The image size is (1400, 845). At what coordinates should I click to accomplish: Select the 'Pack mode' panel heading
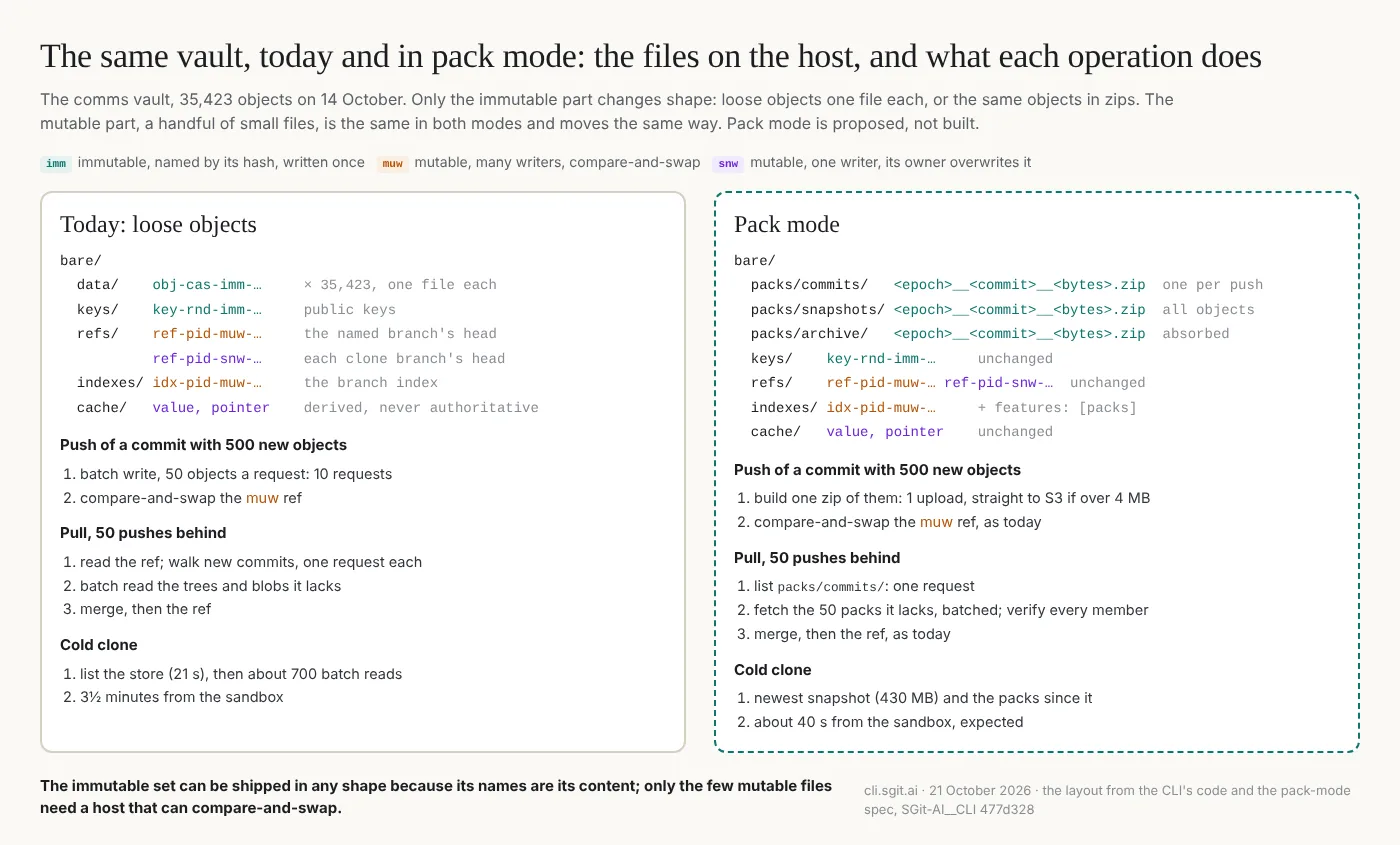click(786, 224)
